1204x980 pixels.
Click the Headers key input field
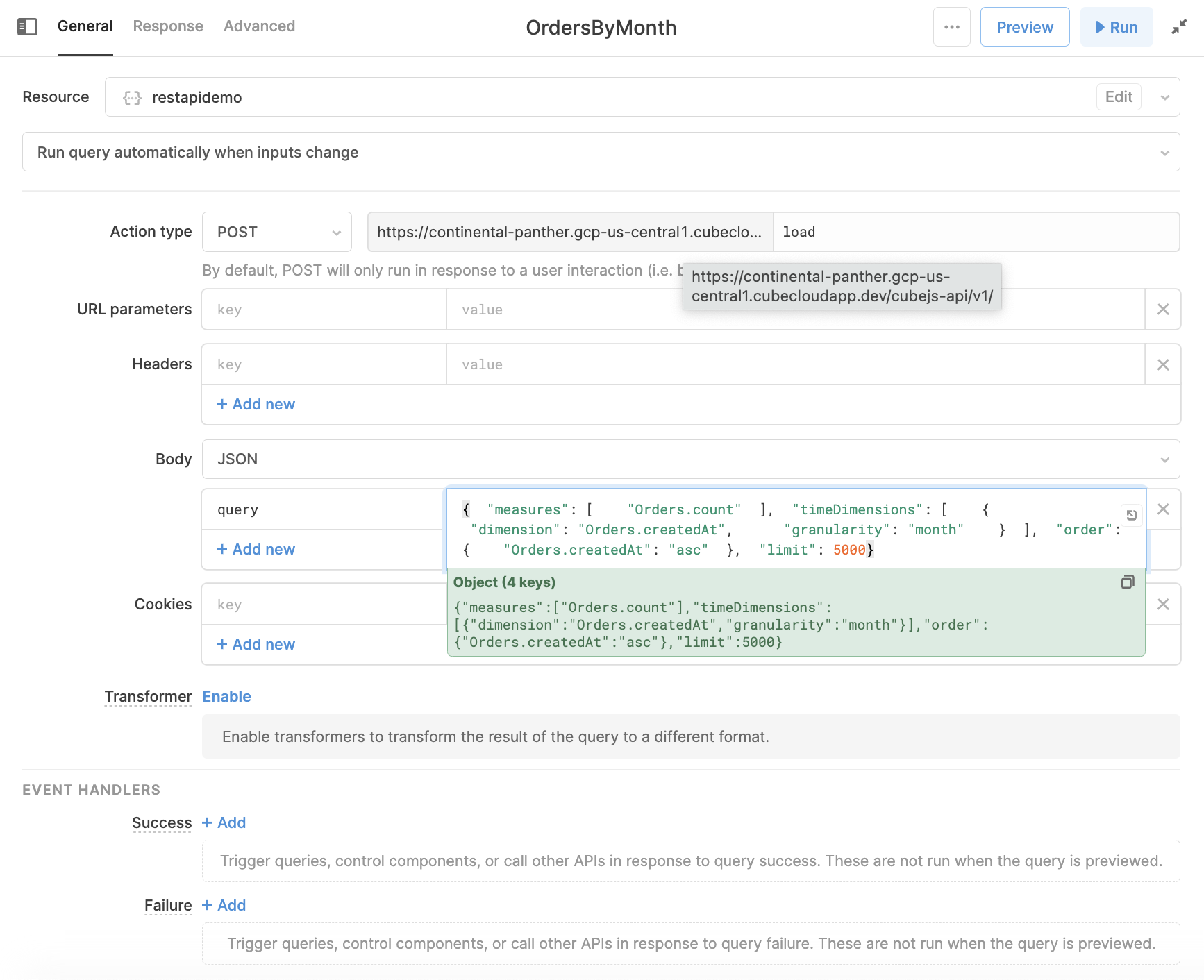click(324, 364)
